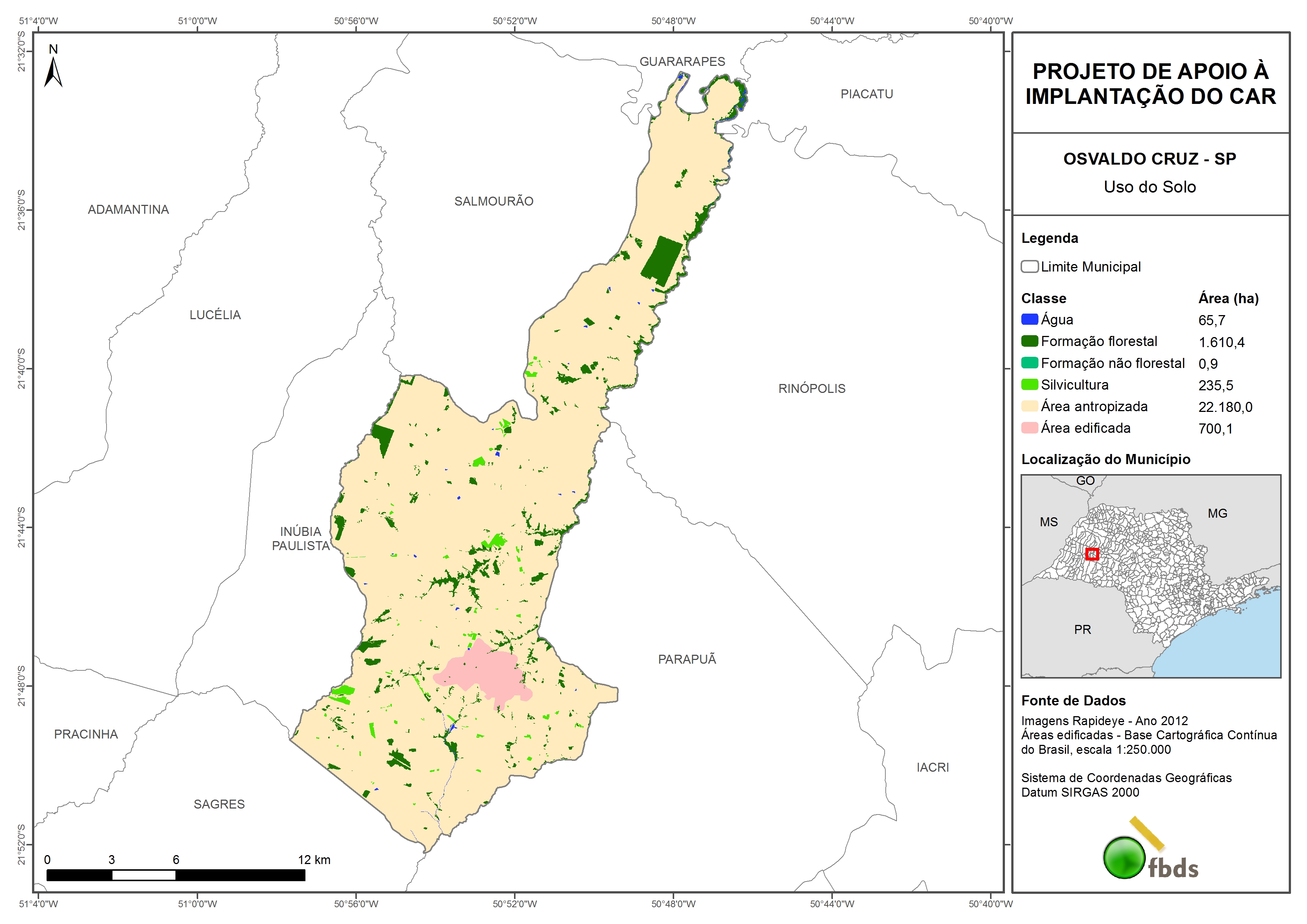
Task: Click the ADAMANTINA municipality label
Action: click(128, 210)
